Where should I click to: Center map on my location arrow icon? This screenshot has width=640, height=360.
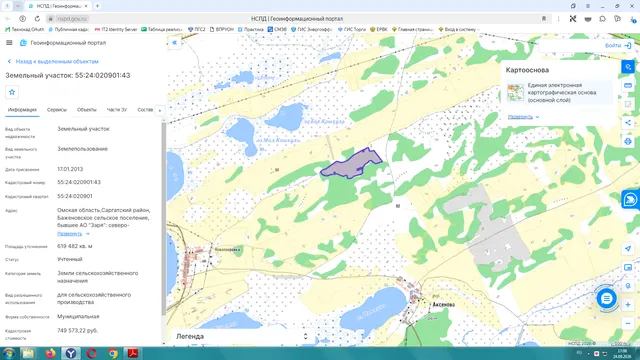click(x=628, y=249)
